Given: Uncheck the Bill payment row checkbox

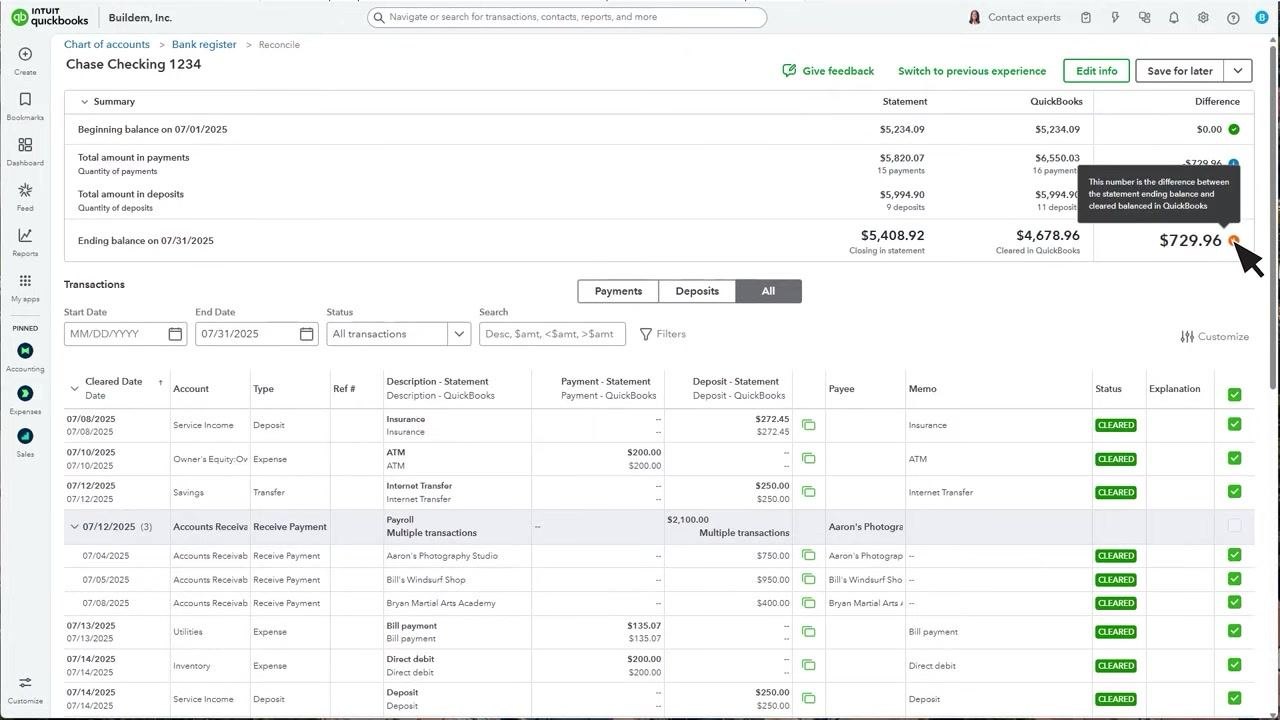Looking at the screenshot, I should [x=1234, y=631].
